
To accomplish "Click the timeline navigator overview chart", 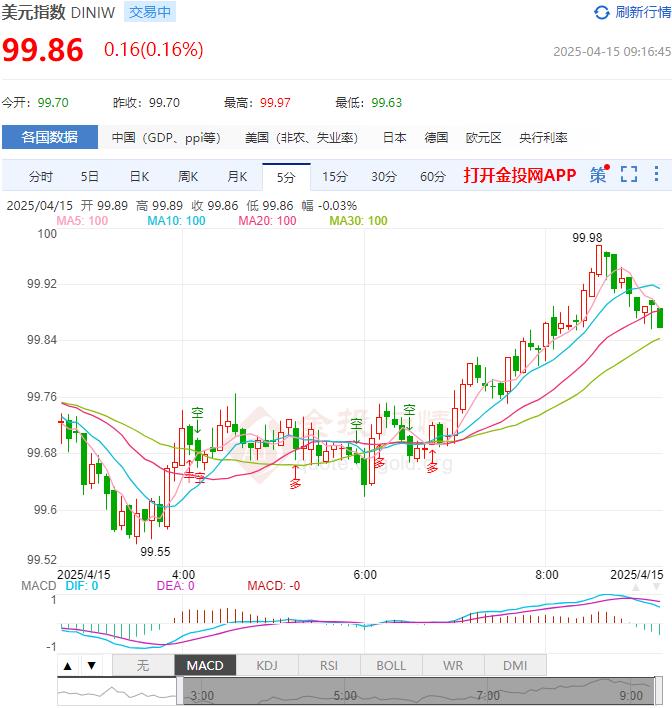I will 420,691.
